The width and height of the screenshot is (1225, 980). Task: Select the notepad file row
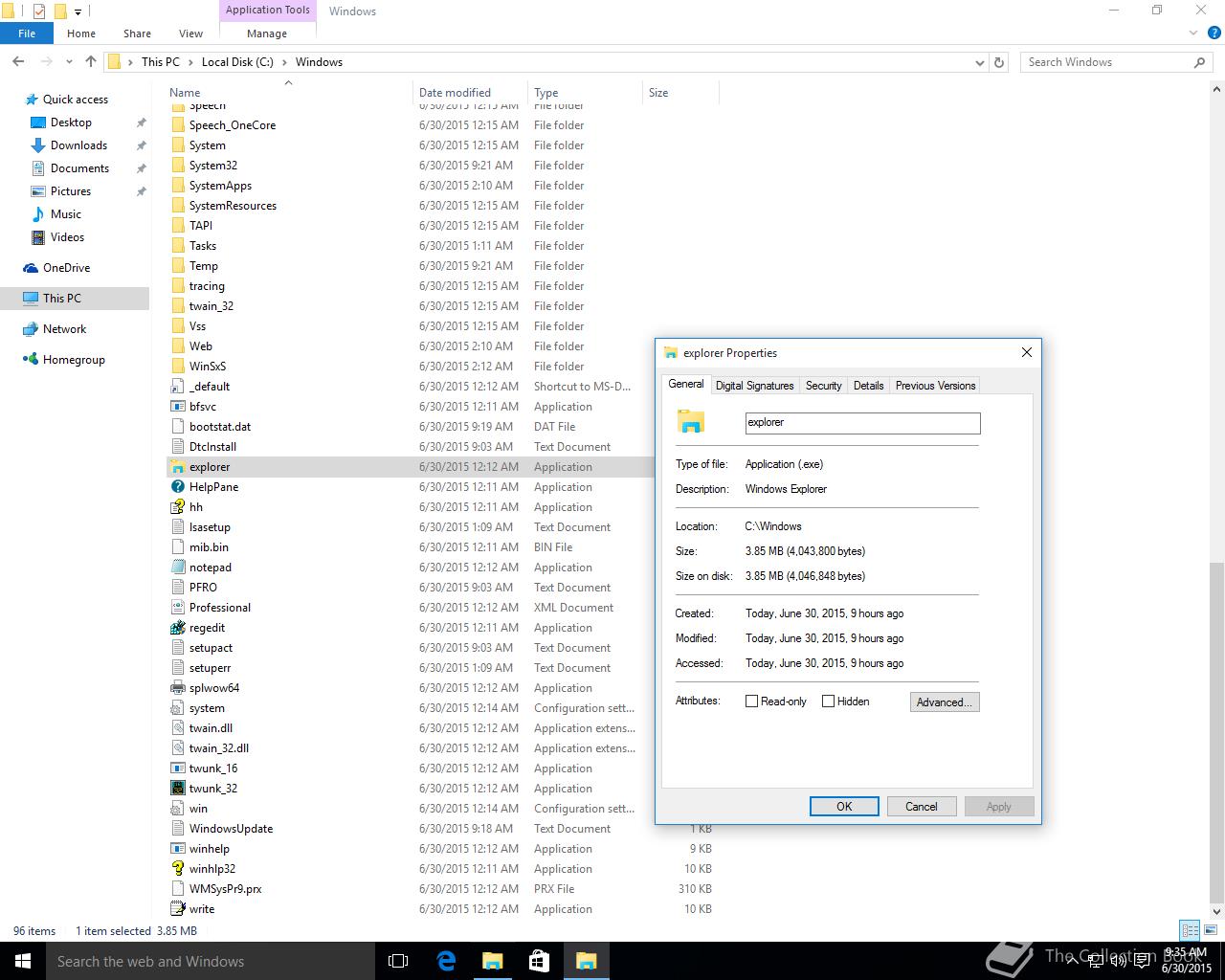tap(410, 568)
